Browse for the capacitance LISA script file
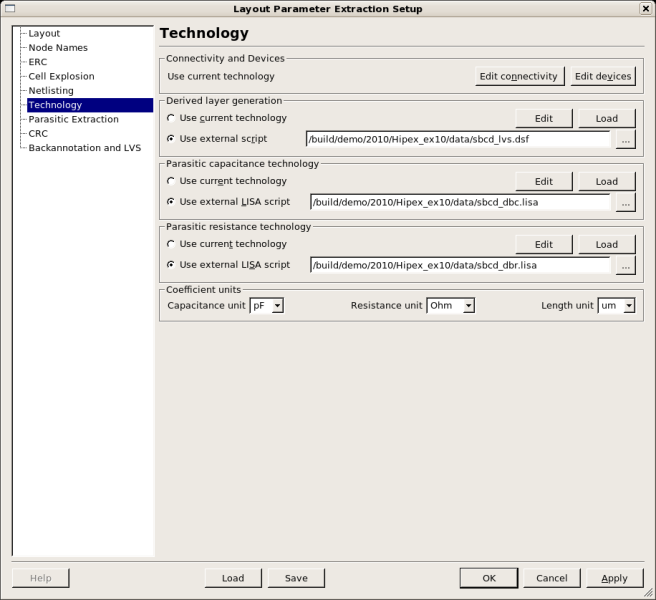 625,203
